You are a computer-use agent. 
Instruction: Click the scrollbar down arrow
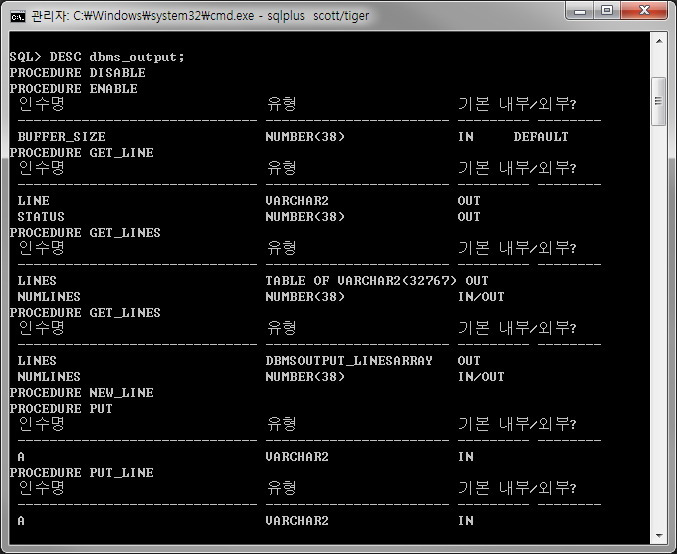658,536
